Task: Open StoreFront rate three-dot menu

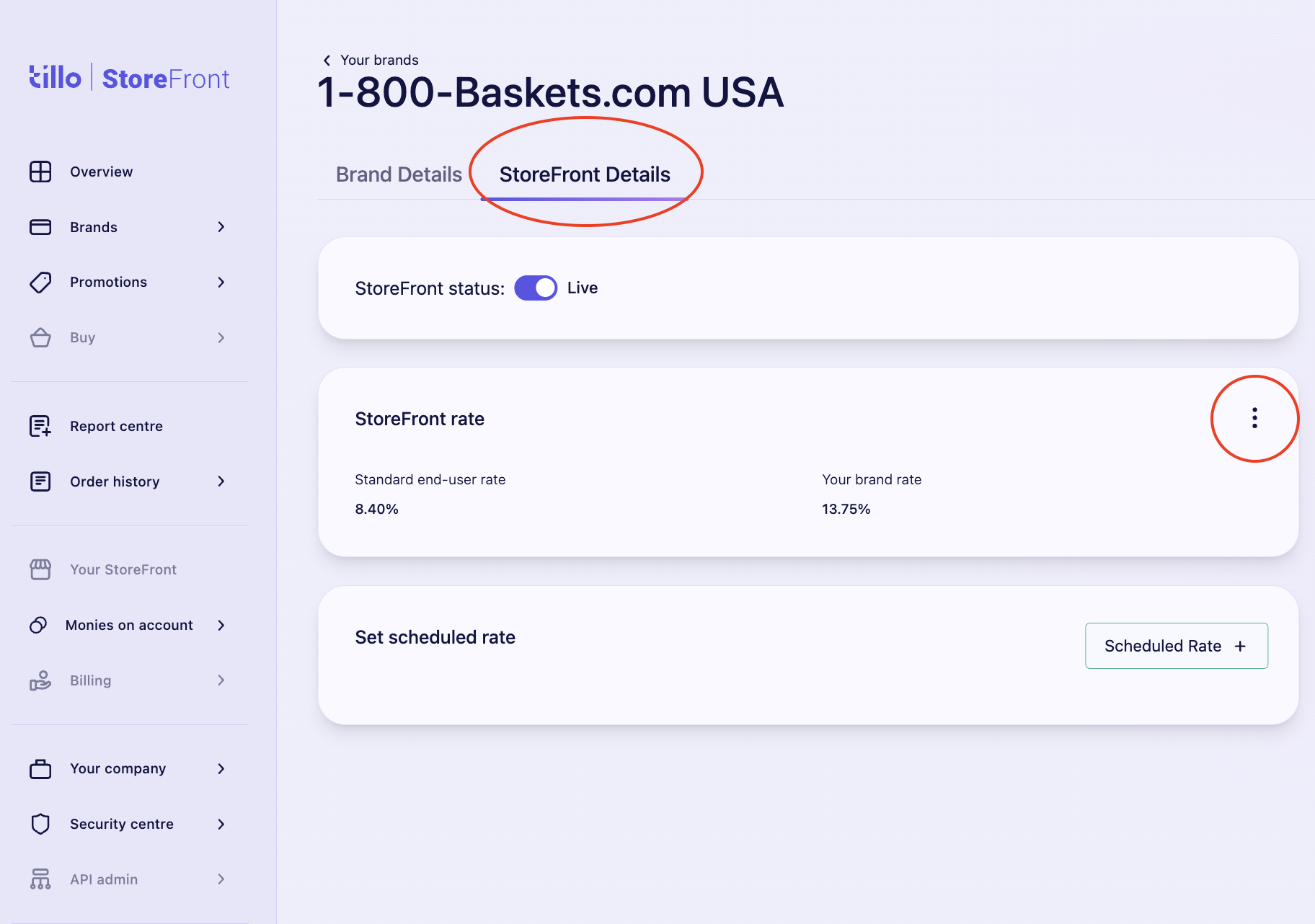Action: pyautogui.click(x=1254, y=418)
